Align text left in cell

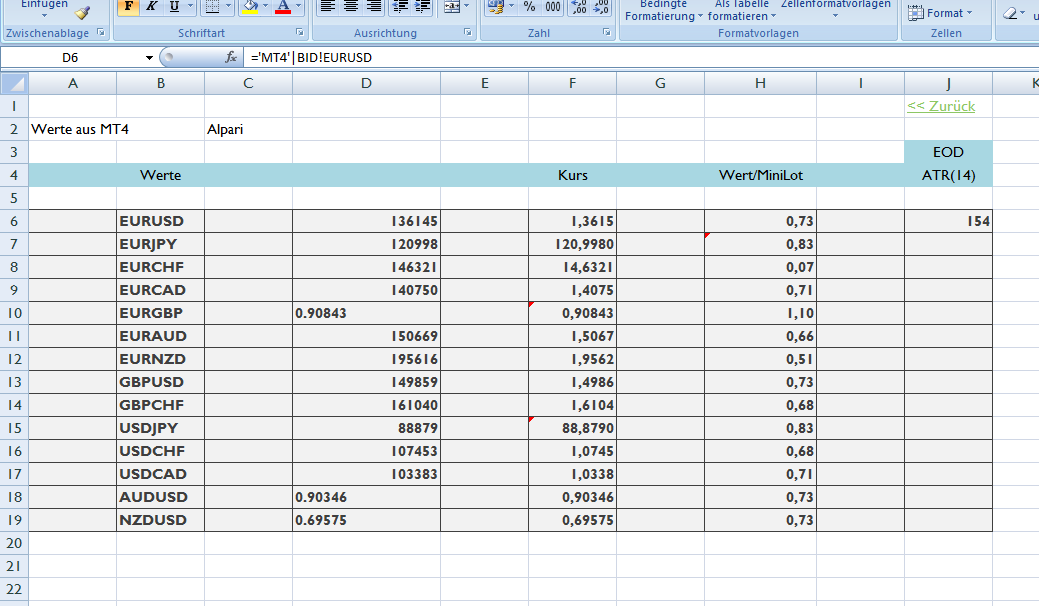(x=328, y=7)
